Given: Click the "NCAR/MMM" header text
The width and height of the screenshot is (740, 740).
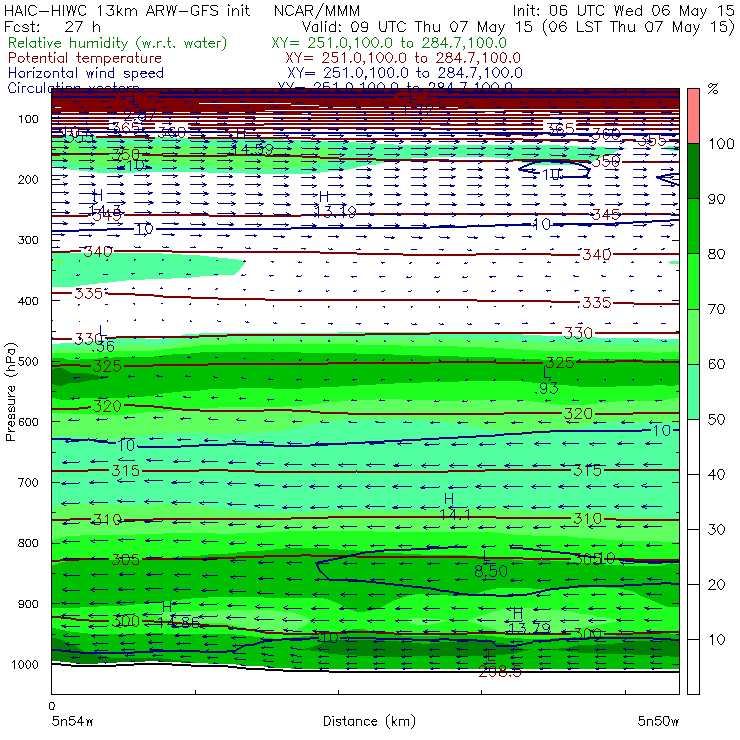Looking at the screenshot, I should (x=317, y=11).
